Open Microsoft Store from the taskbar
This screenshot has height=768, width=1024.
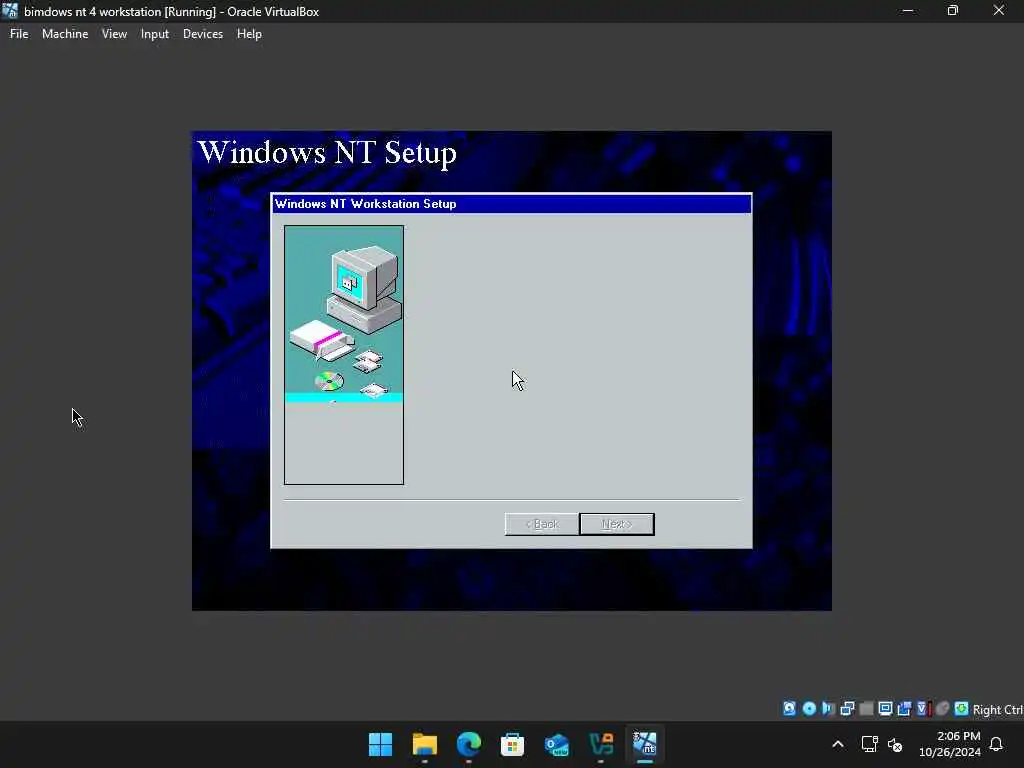pos(513,744)
